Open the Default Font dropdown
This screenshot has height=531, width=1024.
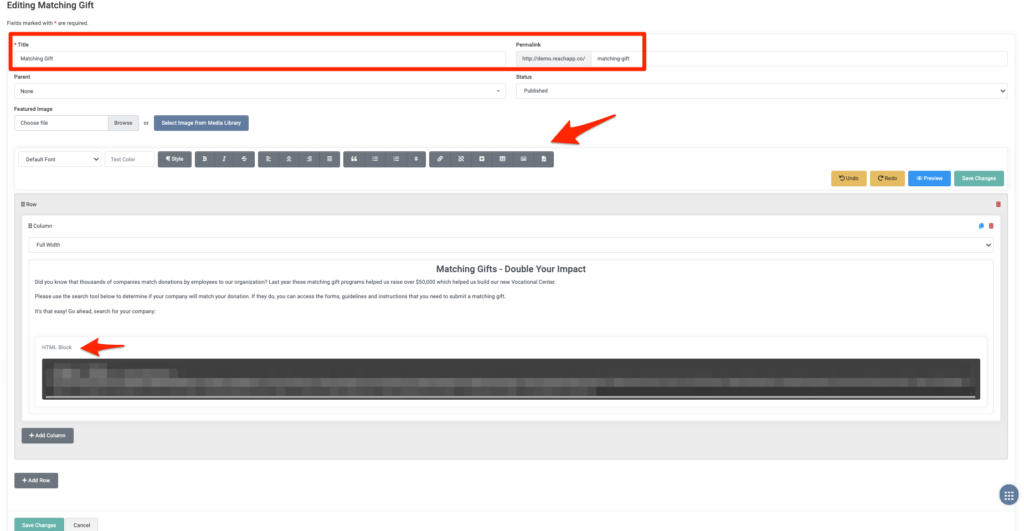pos(59,159)
